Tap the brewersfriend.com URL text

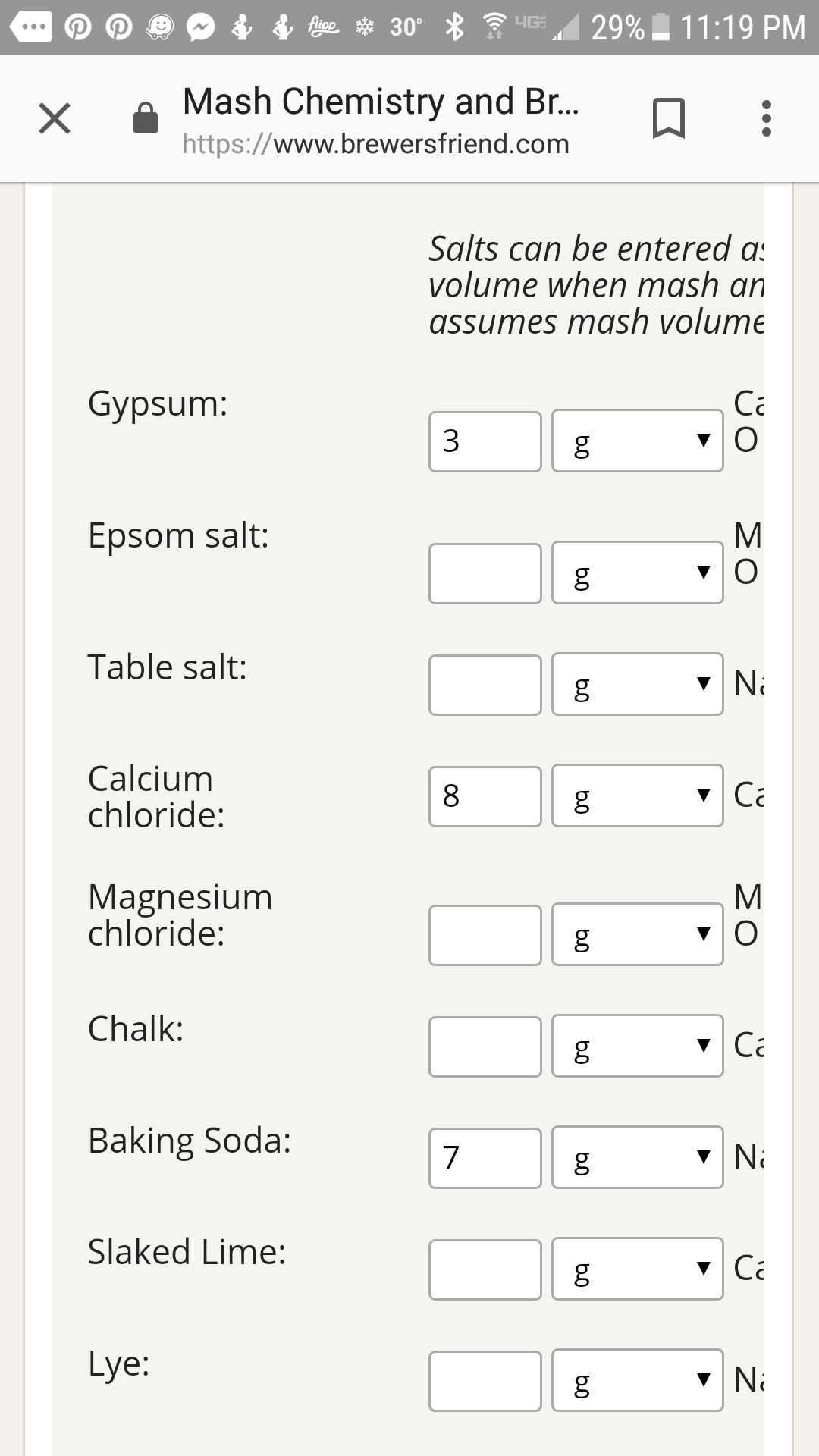(375, 143)
